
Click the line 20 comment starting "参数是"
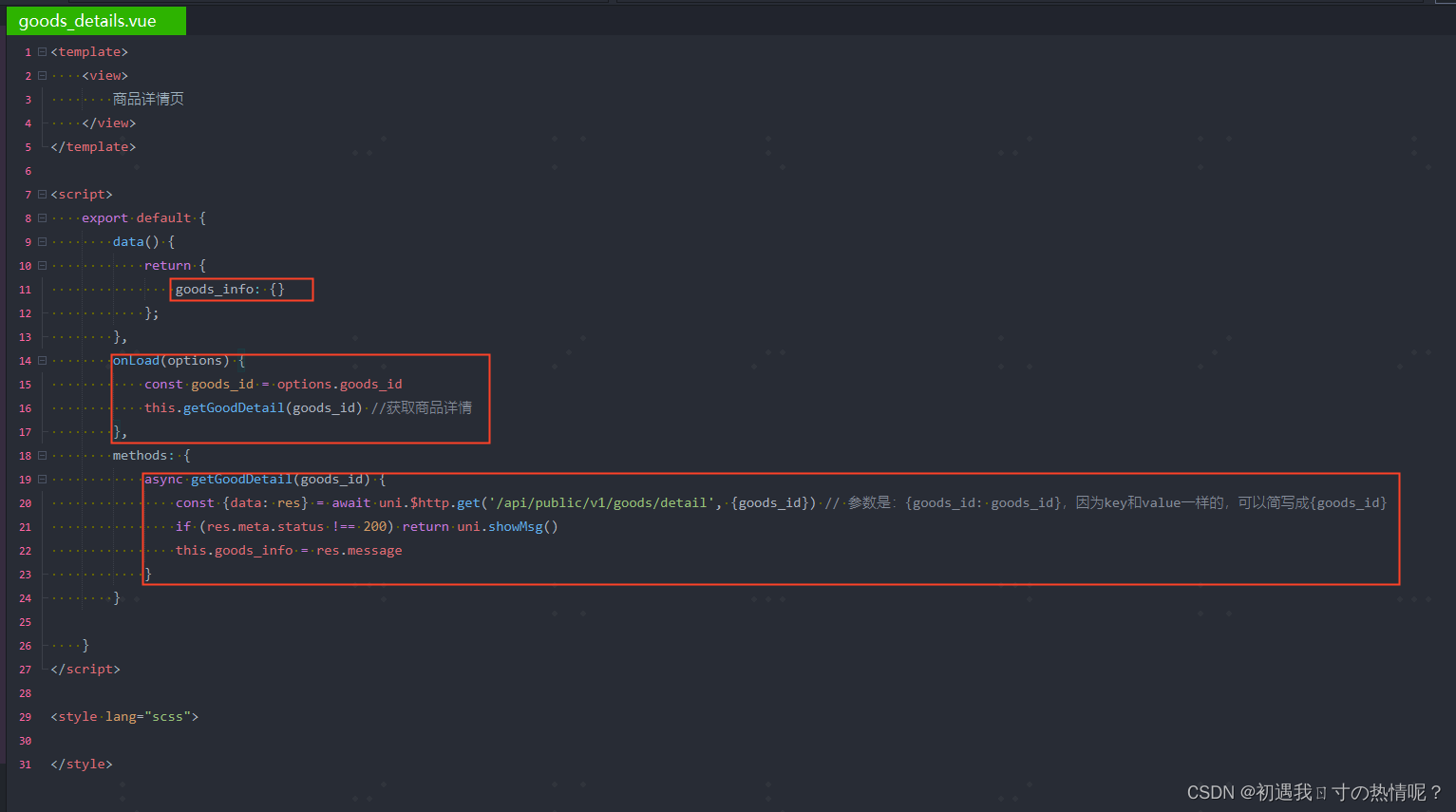[x=1106, y=503]
